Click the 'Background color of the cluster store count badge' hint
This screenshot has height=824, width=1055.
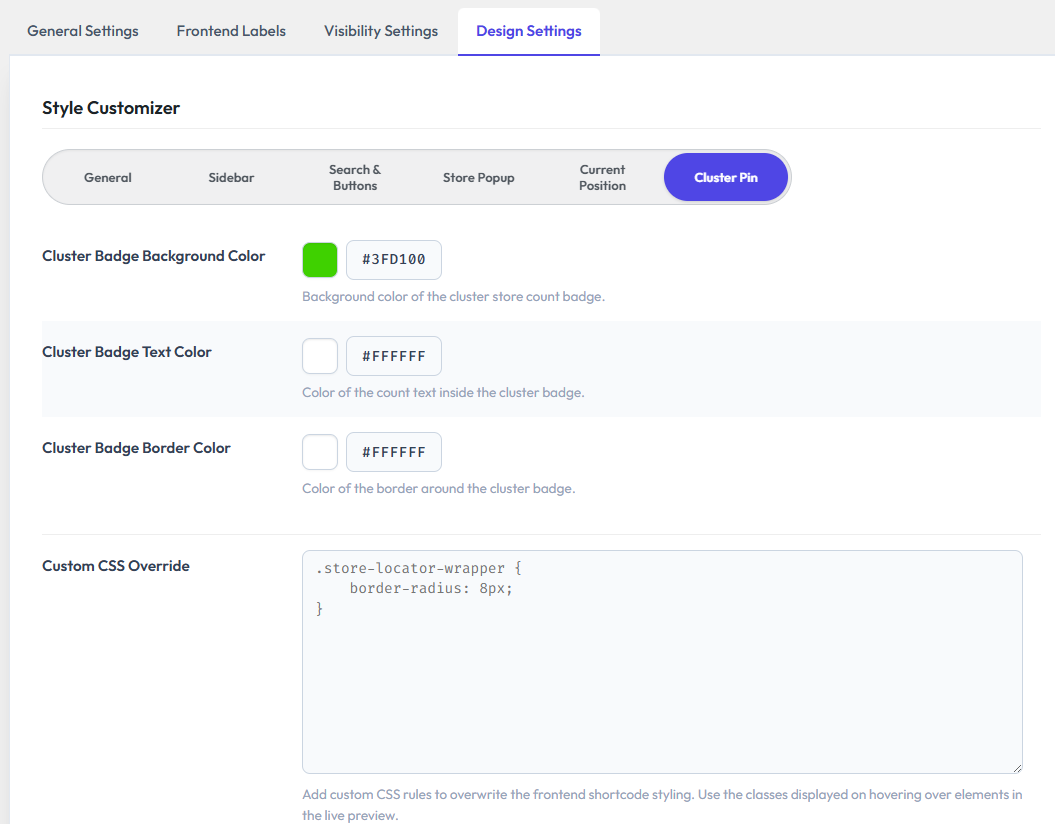click(453, 297)
